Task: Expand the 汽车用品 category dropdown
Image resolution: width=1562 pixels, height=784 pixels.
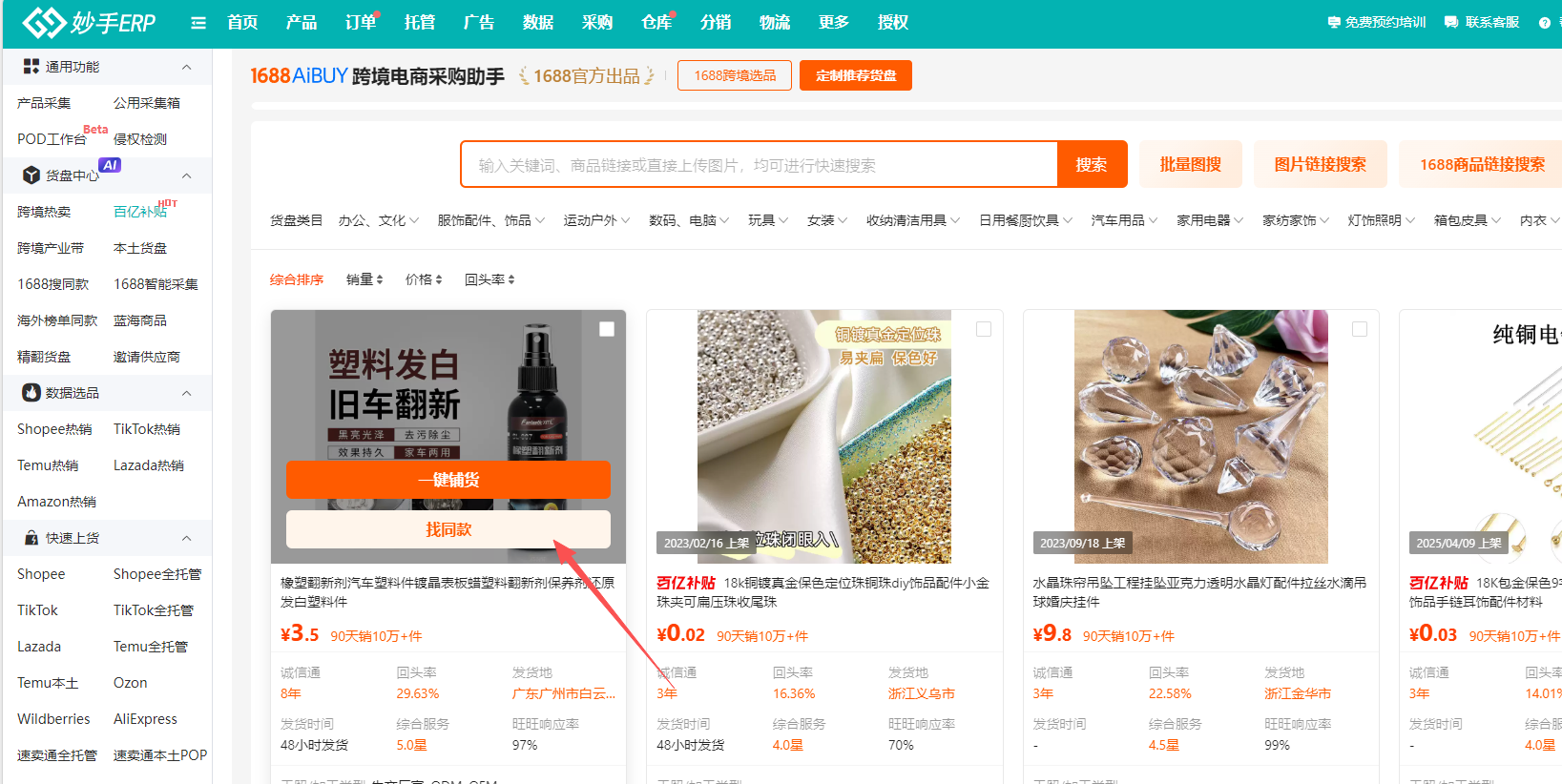Action: click(1125, 220)
